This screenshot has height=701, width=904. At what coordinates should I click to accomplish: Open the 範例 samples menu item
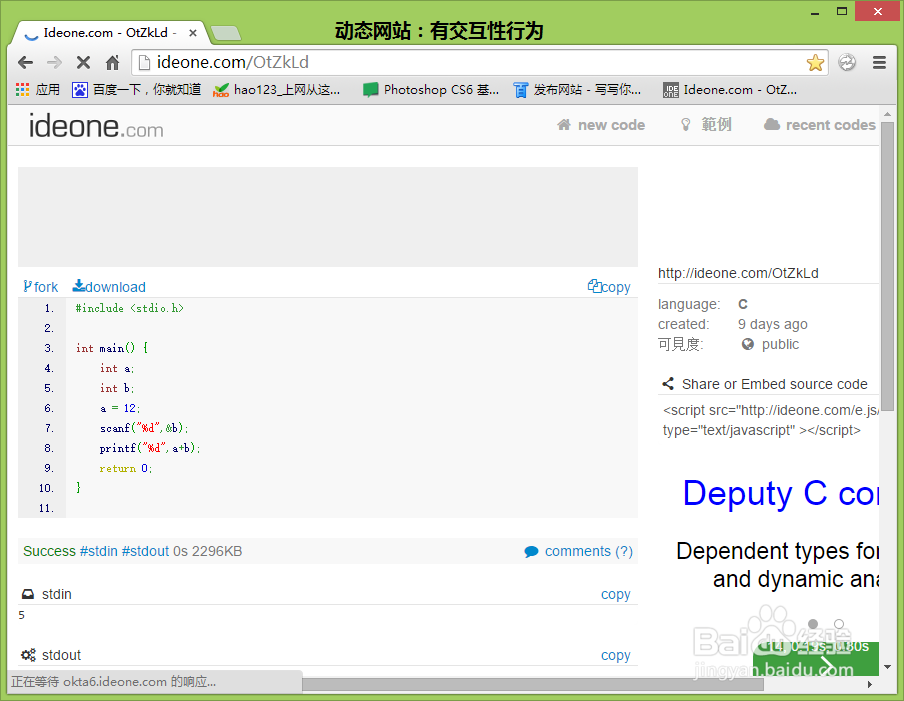click(x=706, y=125)
